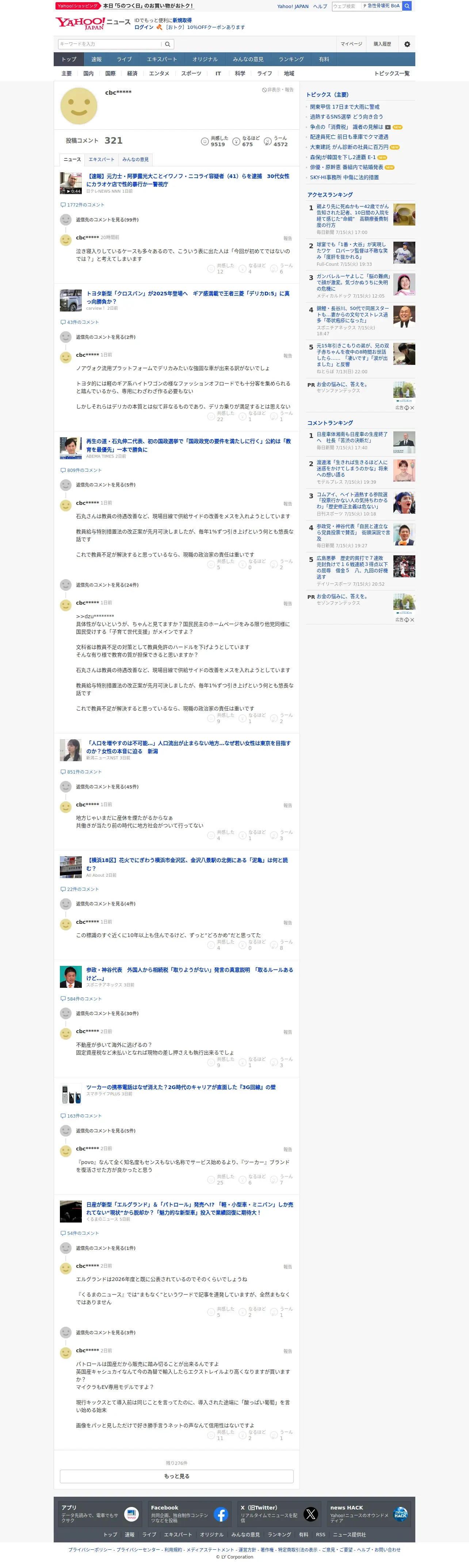Select the スポーツ category

[191, 73]
